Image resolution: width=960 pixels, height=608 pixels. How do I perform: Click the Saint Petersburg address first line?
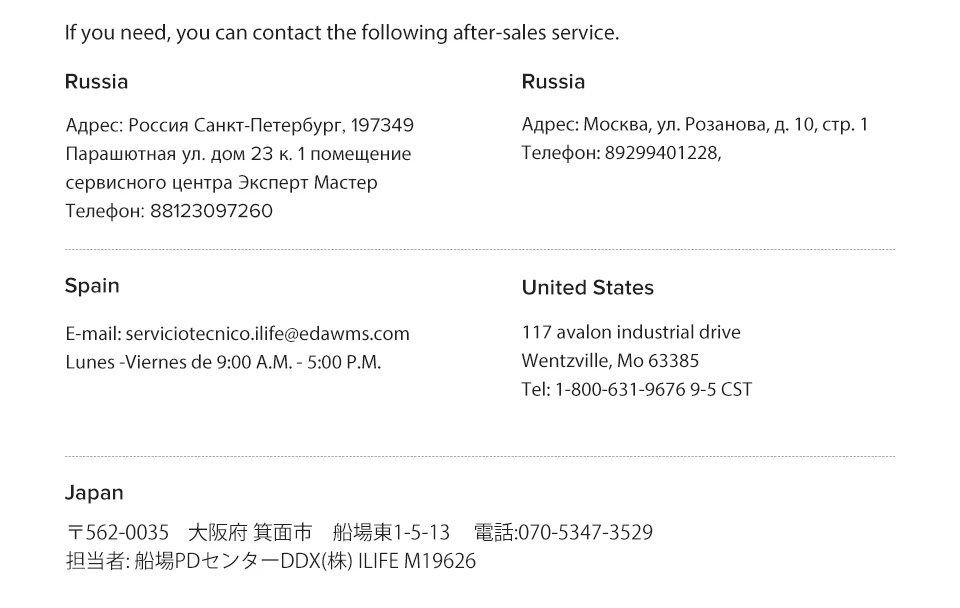click(239, 125)
